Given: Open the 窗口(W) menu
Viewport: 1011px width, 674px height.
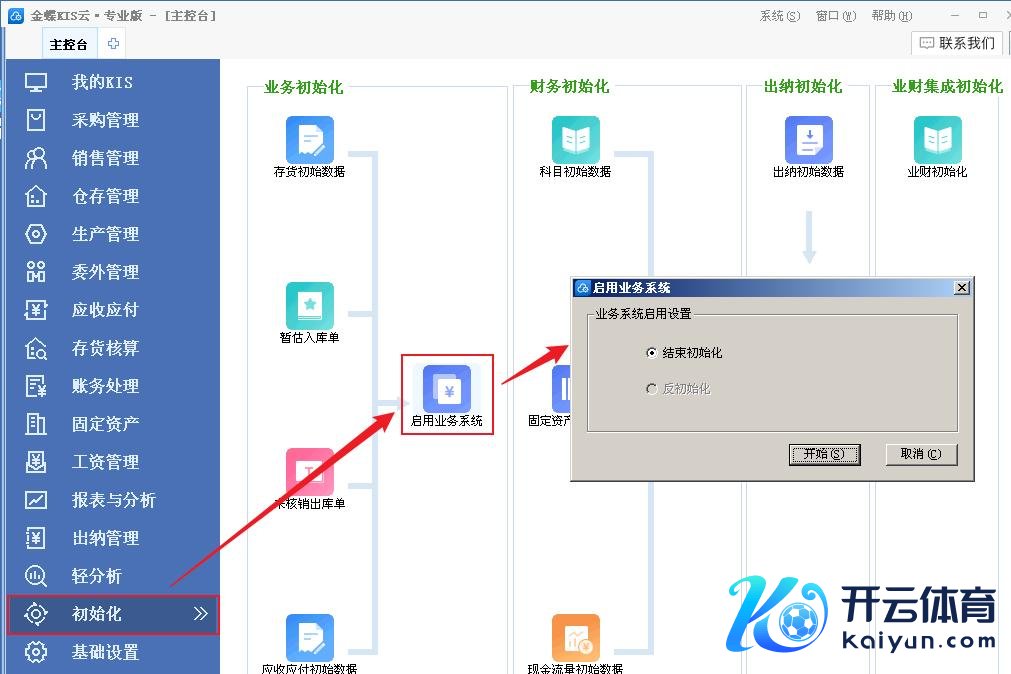Looking at the screenshot, I should (x=835, y=16).
